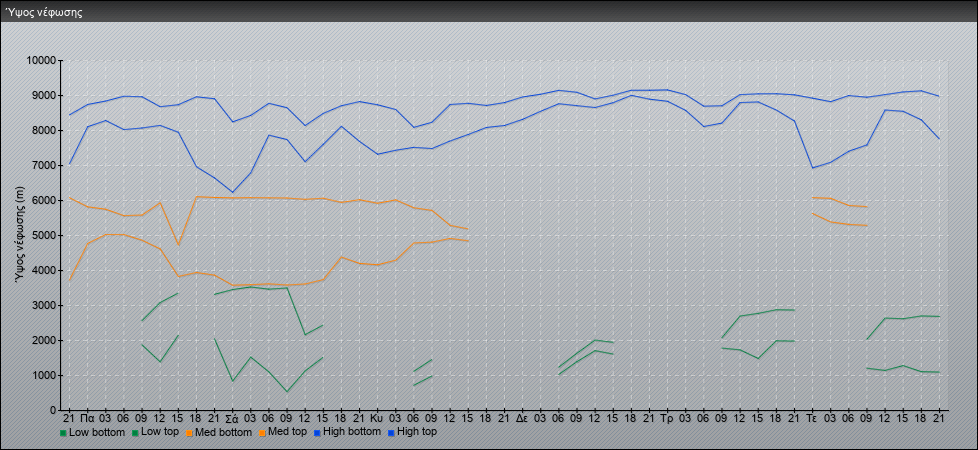Click the 9000 y-axis value
This screenshot has width=978, height=450.
point(43,95)
